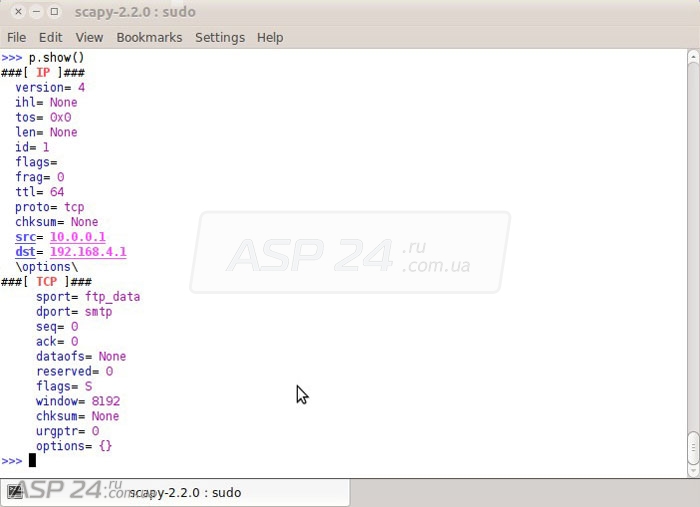700x507 pixels.
Task: Click the 10.0.0.1 source address link
Action: (x=78, y=237)
